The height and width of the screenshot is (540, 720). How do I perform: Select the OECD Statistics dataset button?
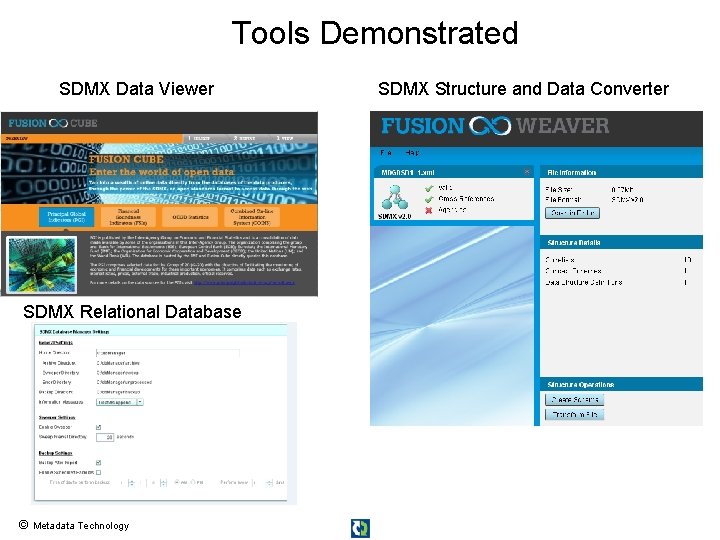coord(190,217)
